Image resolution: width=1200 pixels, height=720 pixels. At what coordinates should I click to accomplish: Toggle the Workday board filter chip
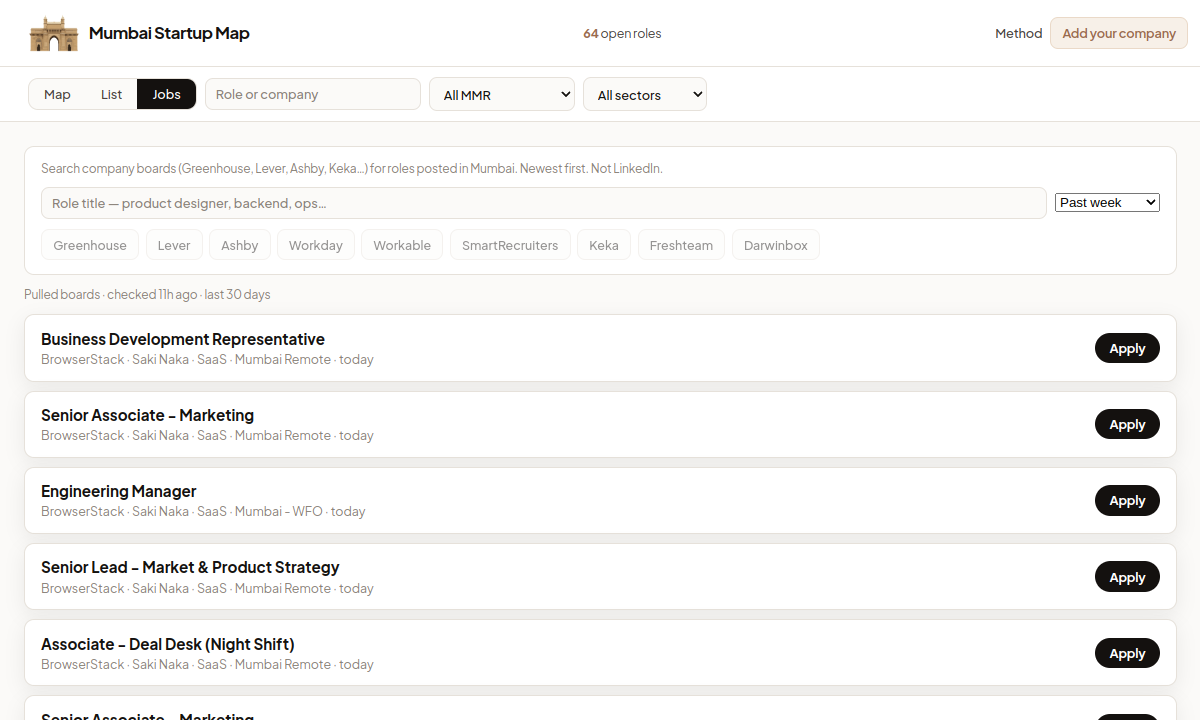pos(316,245)
